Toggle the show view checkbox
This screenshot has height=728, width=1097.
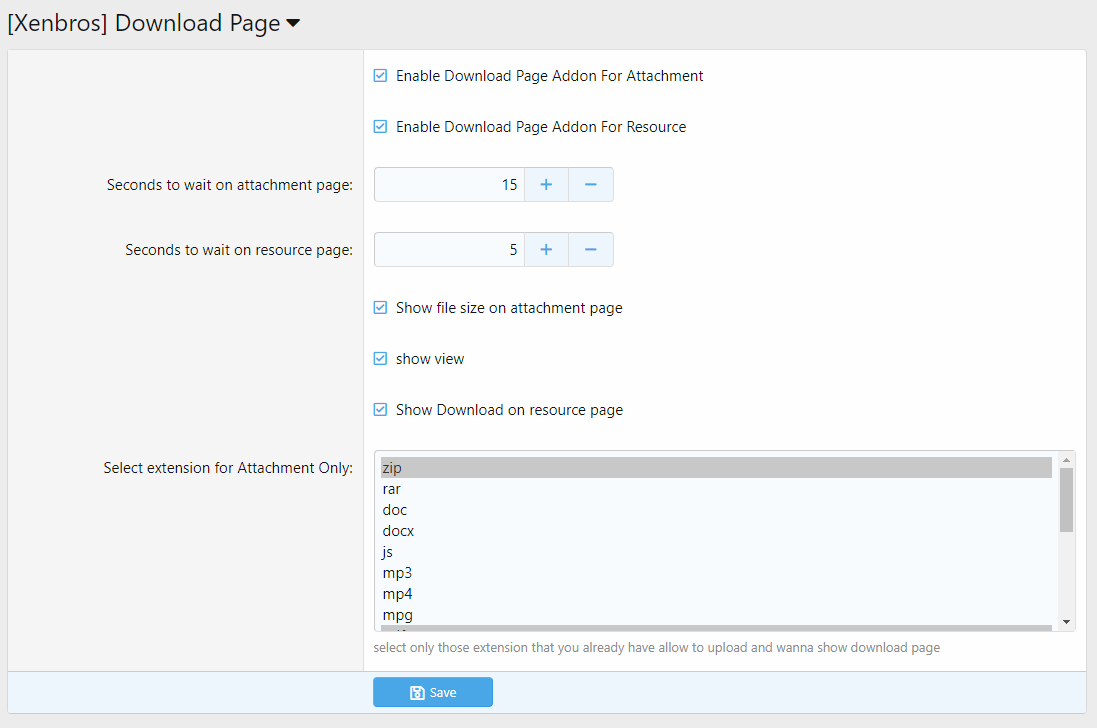point(380,359)
